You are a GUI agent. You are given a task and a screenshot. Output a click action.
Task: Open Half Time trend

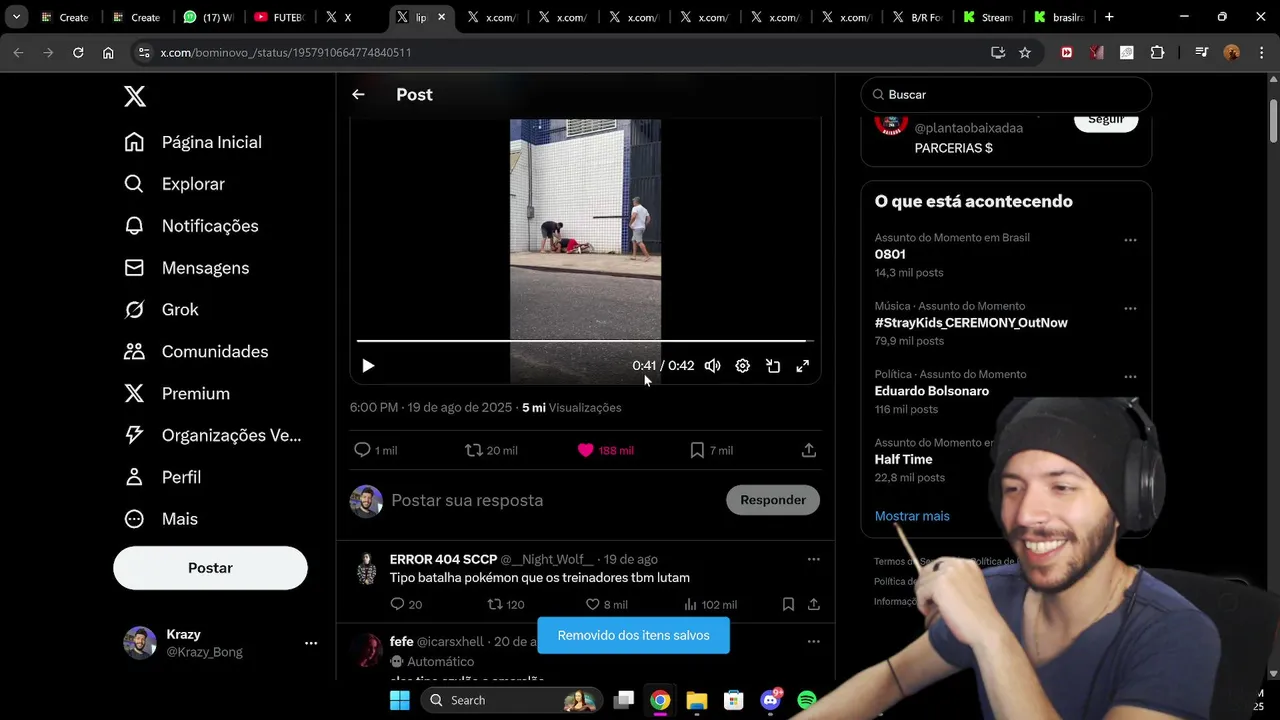[x=903, y=459]
